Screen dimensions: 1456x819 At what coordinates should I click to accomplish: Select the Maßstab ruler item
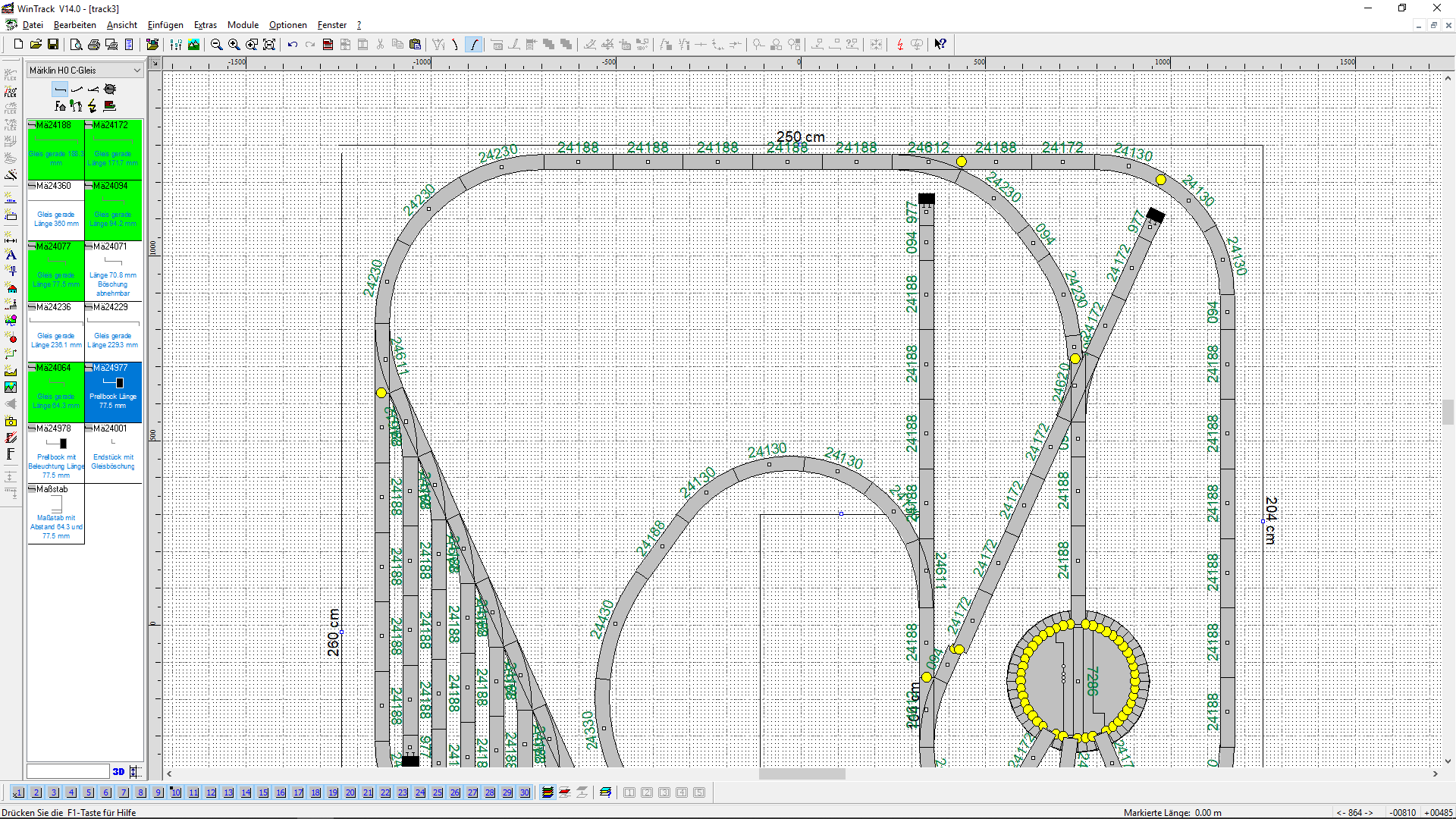tap(56, 513)
